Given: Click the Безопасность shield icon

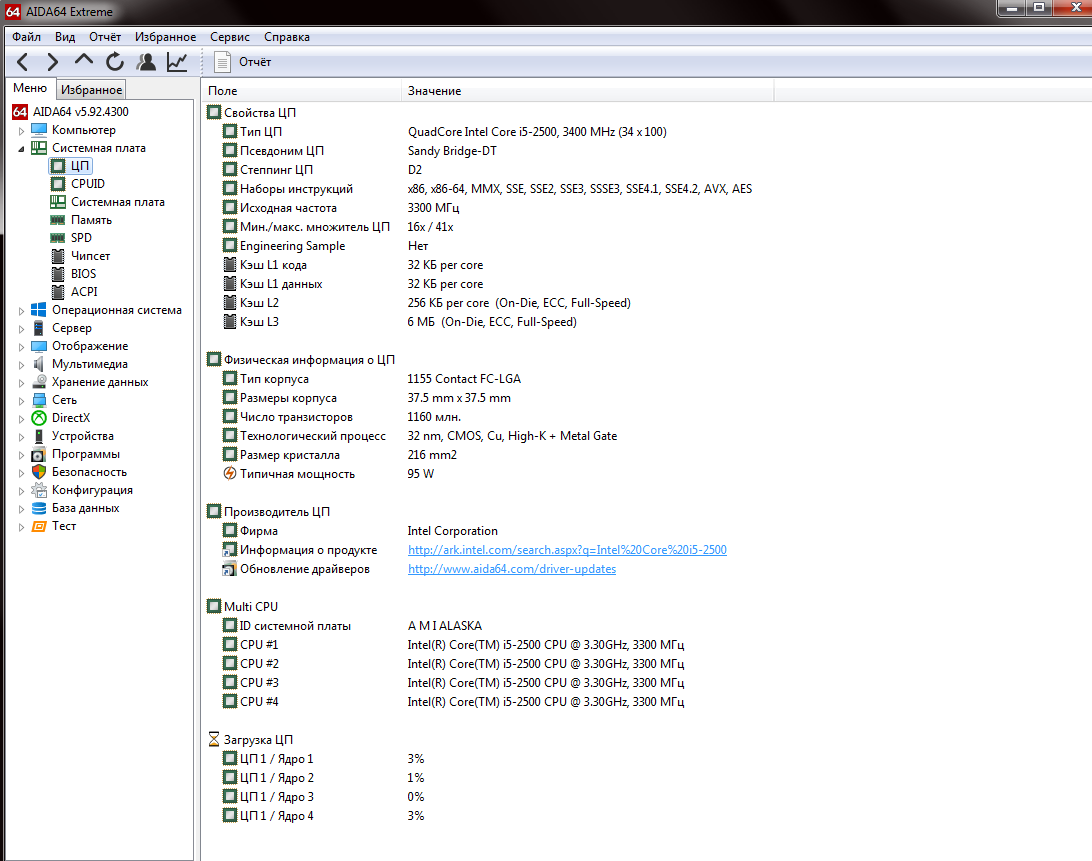Looking at the screenshot, I should (x=39, y=472).
